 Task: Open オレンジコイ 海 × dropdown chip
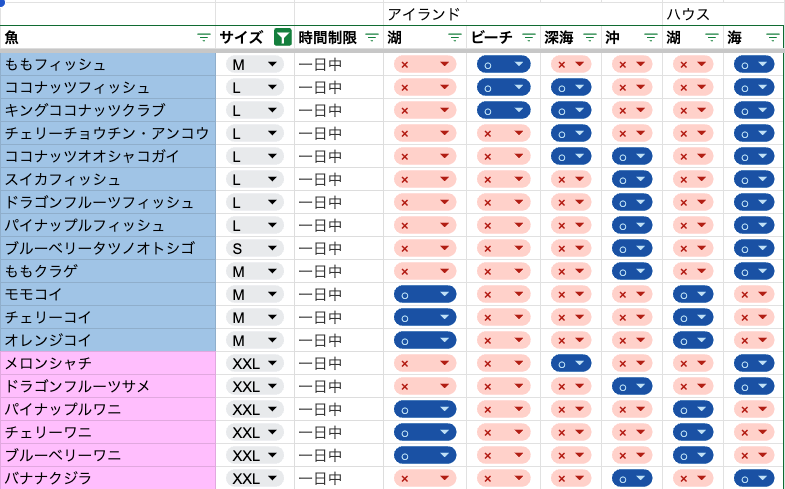click(754, 340)
